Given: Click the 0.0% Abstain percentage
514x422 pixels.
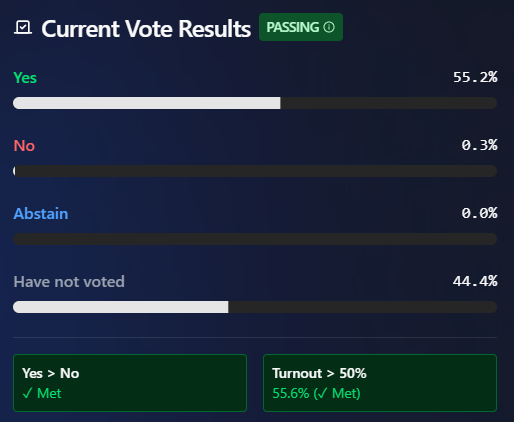Looking at the screenshot, I should point(479,213).
